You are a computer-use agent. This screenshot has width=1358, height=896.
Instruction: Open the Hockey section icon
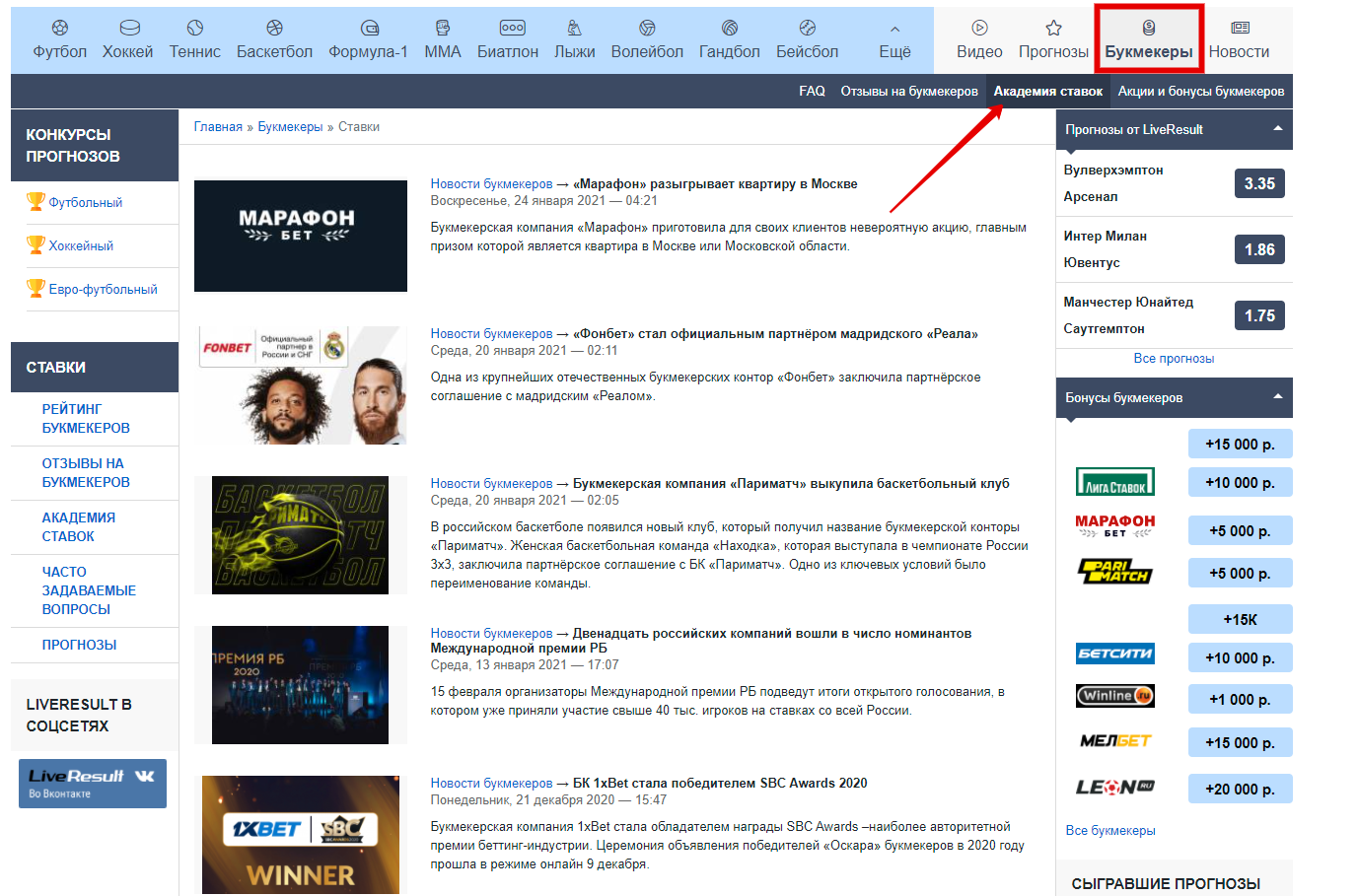click(x=128, y=28)
